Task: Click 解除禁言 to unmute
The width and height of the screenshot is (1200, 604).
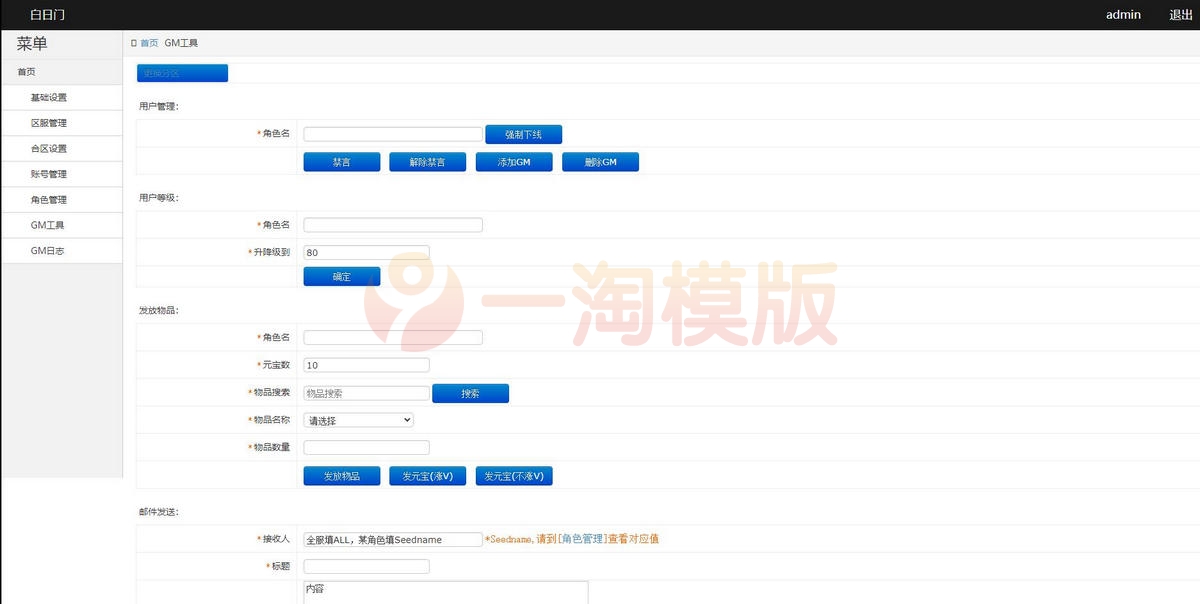Action: tap(427, 161)
